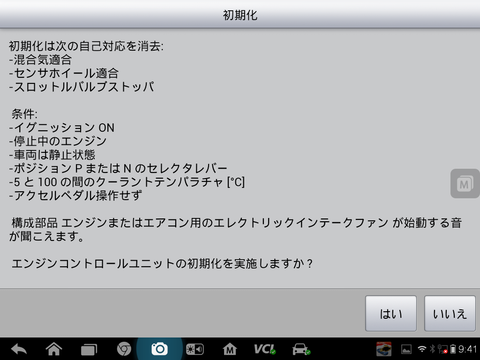Decline initialization with いいえ button

tap(450, 313)
